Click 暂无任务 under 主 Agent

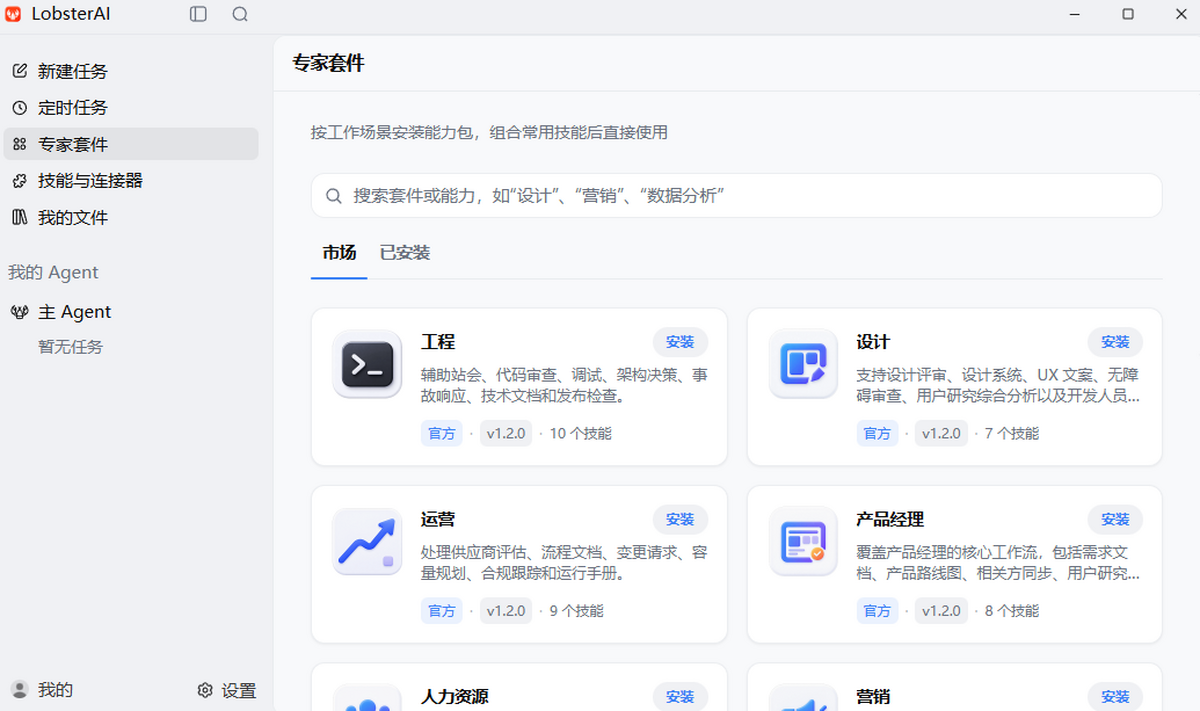[x=70, y=347]
